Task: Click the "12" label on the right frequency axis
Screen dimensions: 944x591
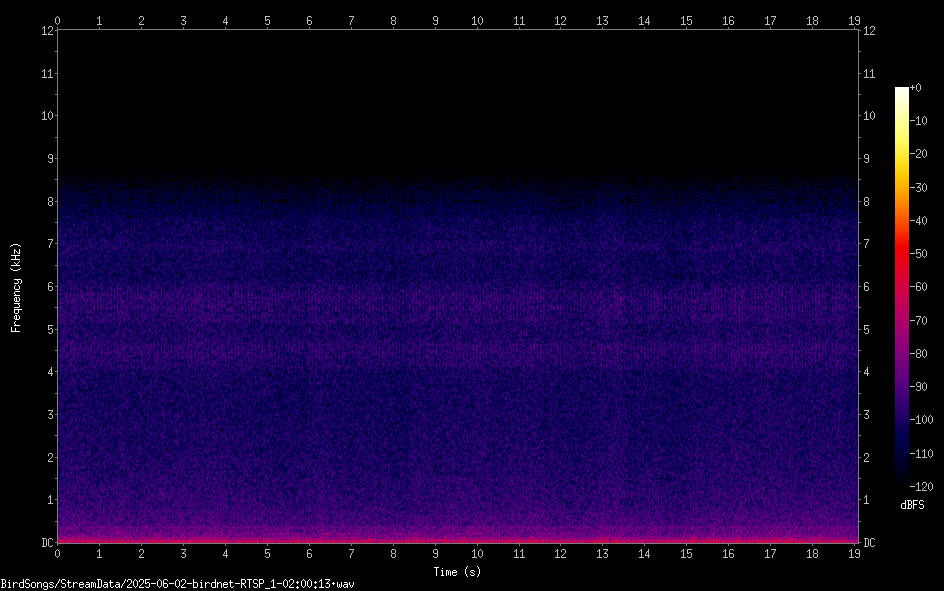Action: [x=869, y=31]
